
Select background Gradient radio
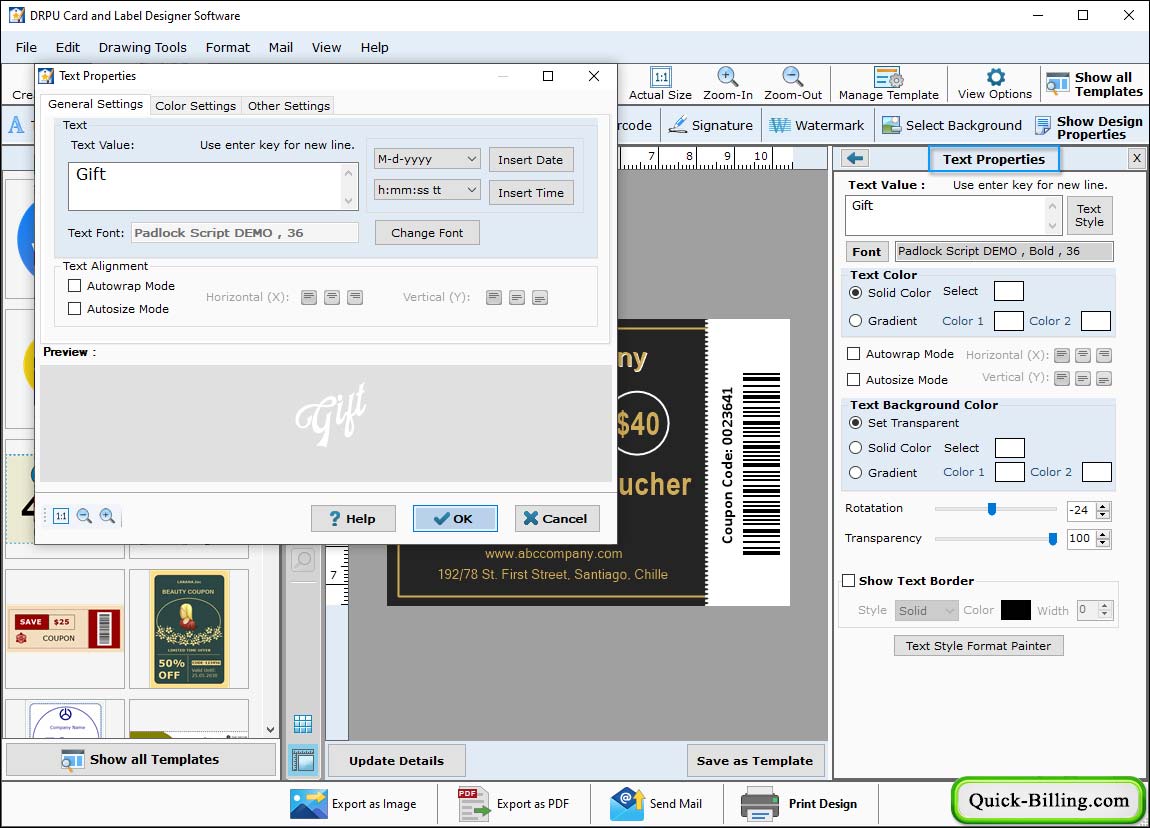855,472
